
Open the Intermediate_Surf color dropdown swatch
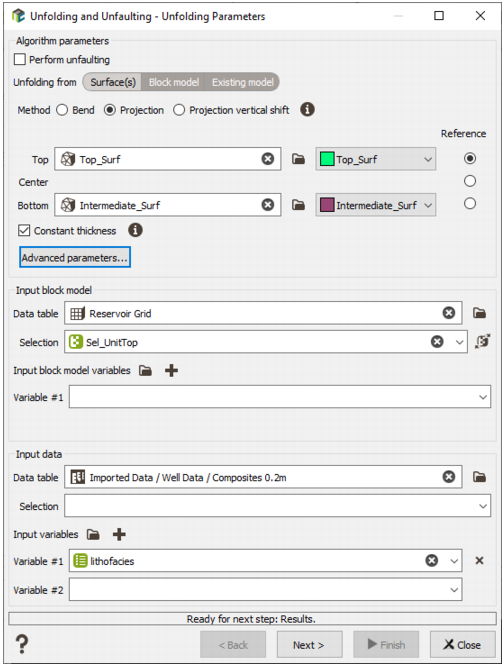click(x=375, y=206)
